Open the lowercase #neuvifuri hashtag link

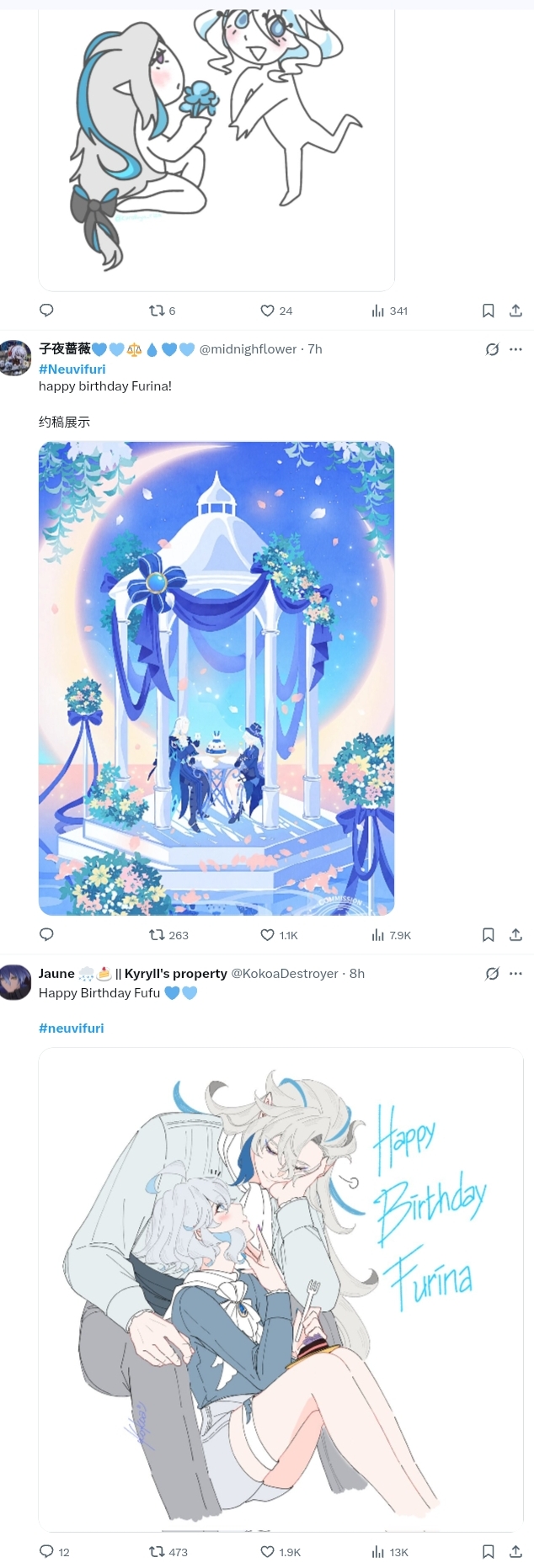(x=72, y=1028)
